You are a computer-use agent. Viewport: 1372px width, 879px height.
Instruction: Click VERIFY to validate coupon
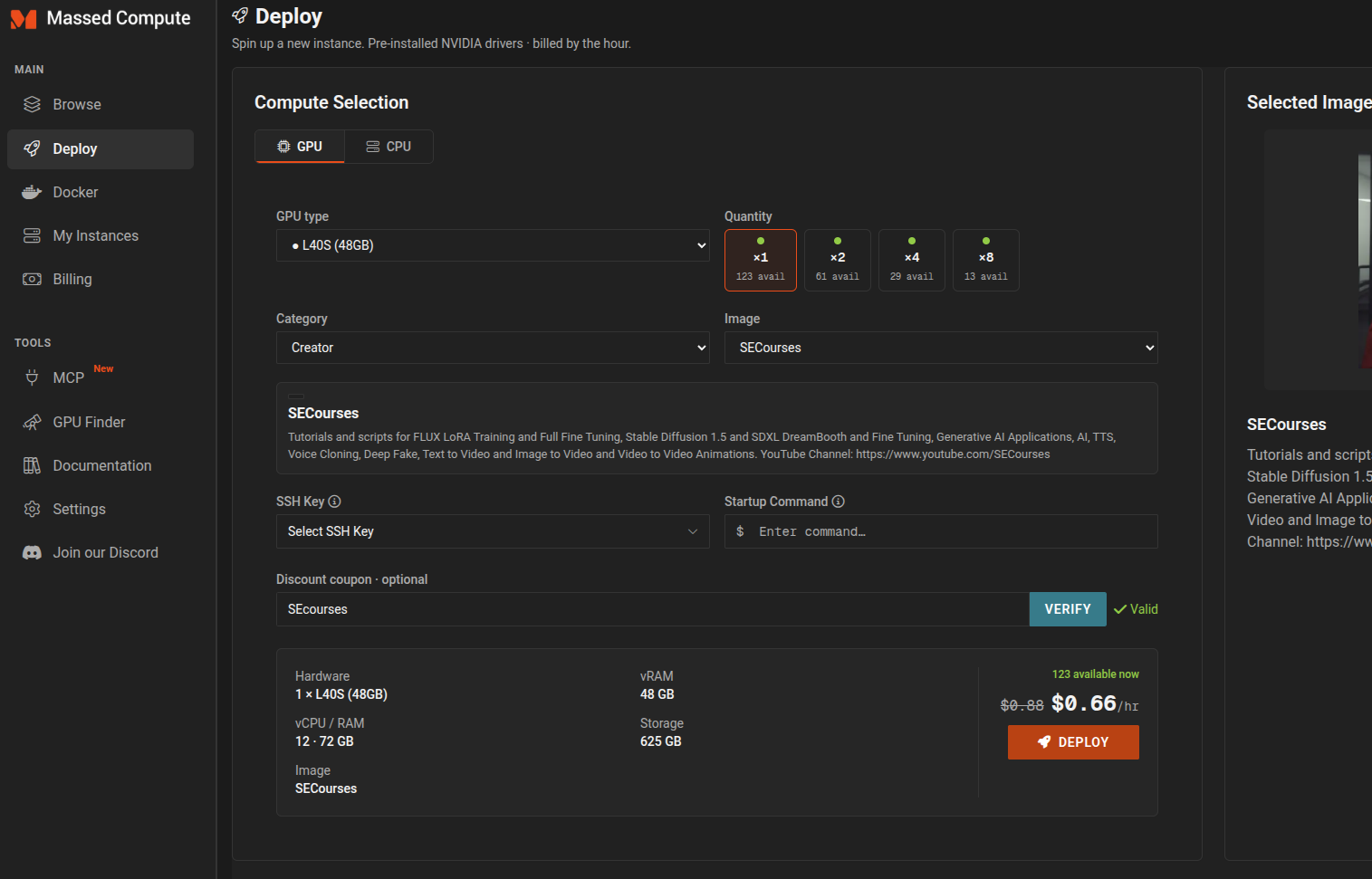(1068, 609)
